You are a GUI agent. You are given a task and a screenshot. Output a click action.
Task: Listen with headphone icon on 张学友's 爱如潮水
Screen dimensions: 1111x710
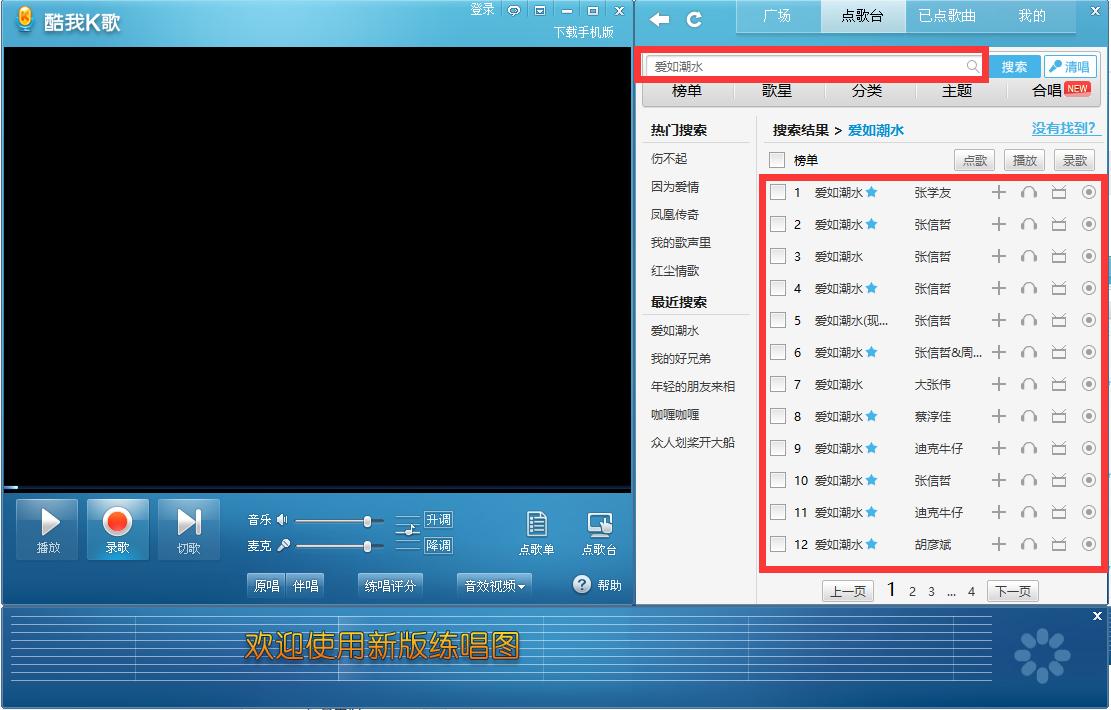[1028, 192]
